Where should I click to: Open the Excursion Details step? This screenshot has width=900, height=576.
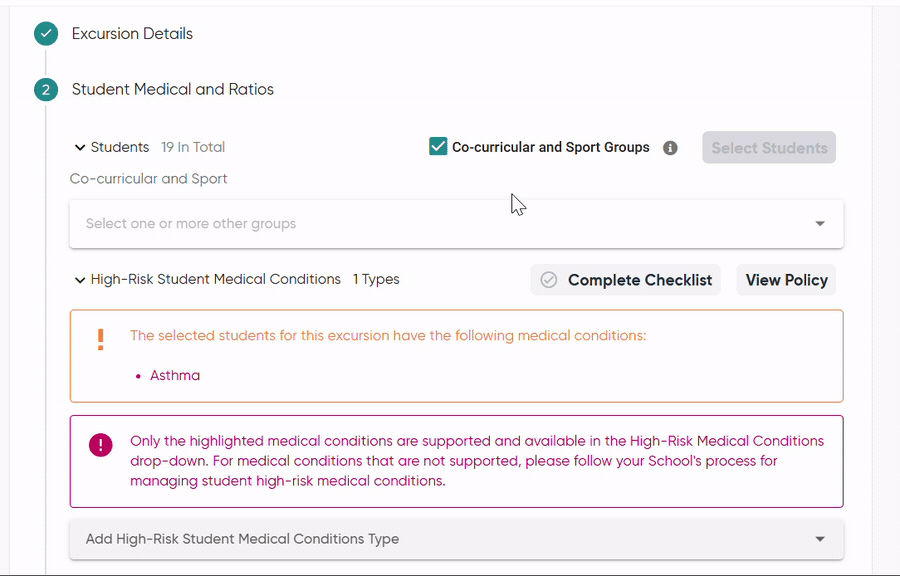[132, 34]
